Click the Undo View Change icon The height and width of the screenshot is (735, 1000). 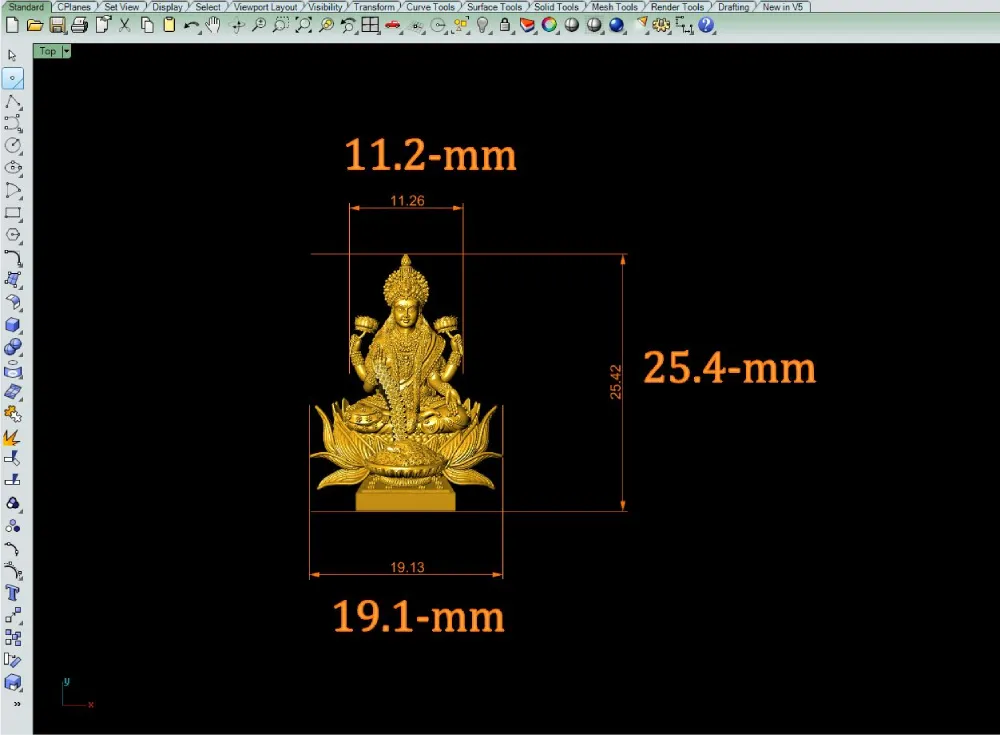click(348, 26)
